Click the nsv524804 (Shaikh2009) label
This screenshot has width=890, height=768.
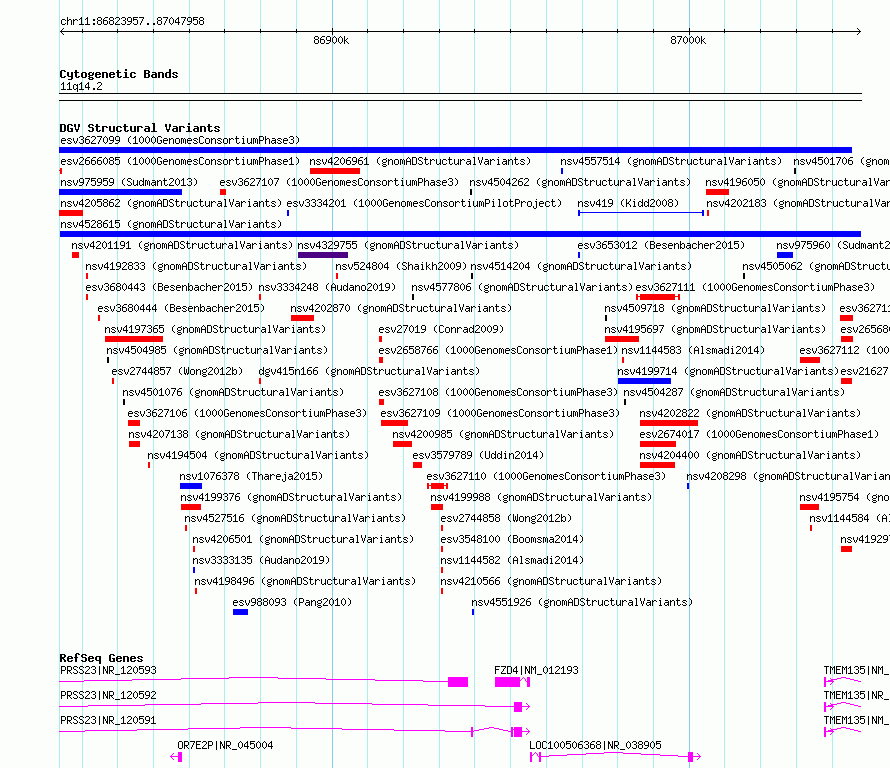pyautogui.click(x=401, y=266)
